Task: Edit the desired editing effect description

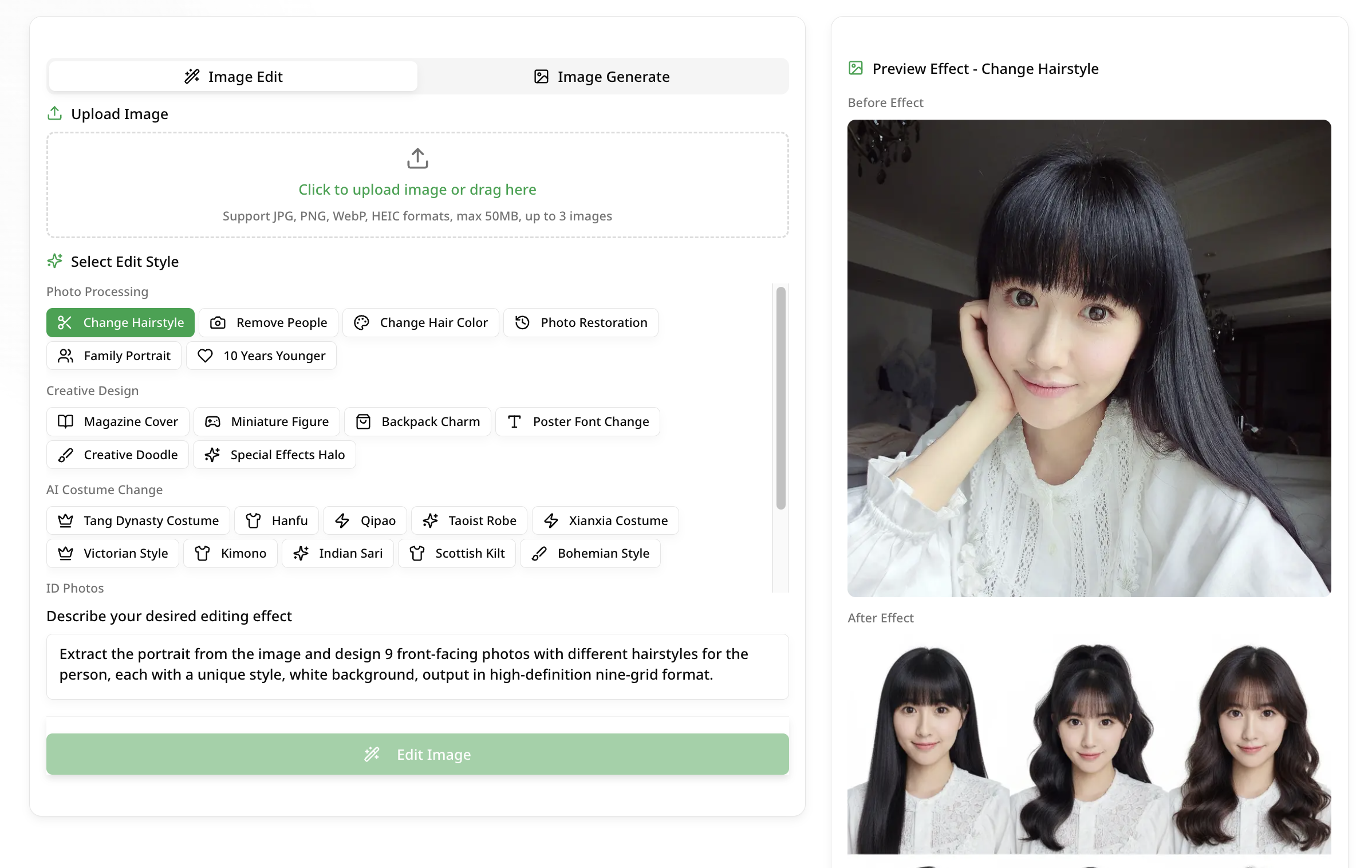Action: point(417,666)
